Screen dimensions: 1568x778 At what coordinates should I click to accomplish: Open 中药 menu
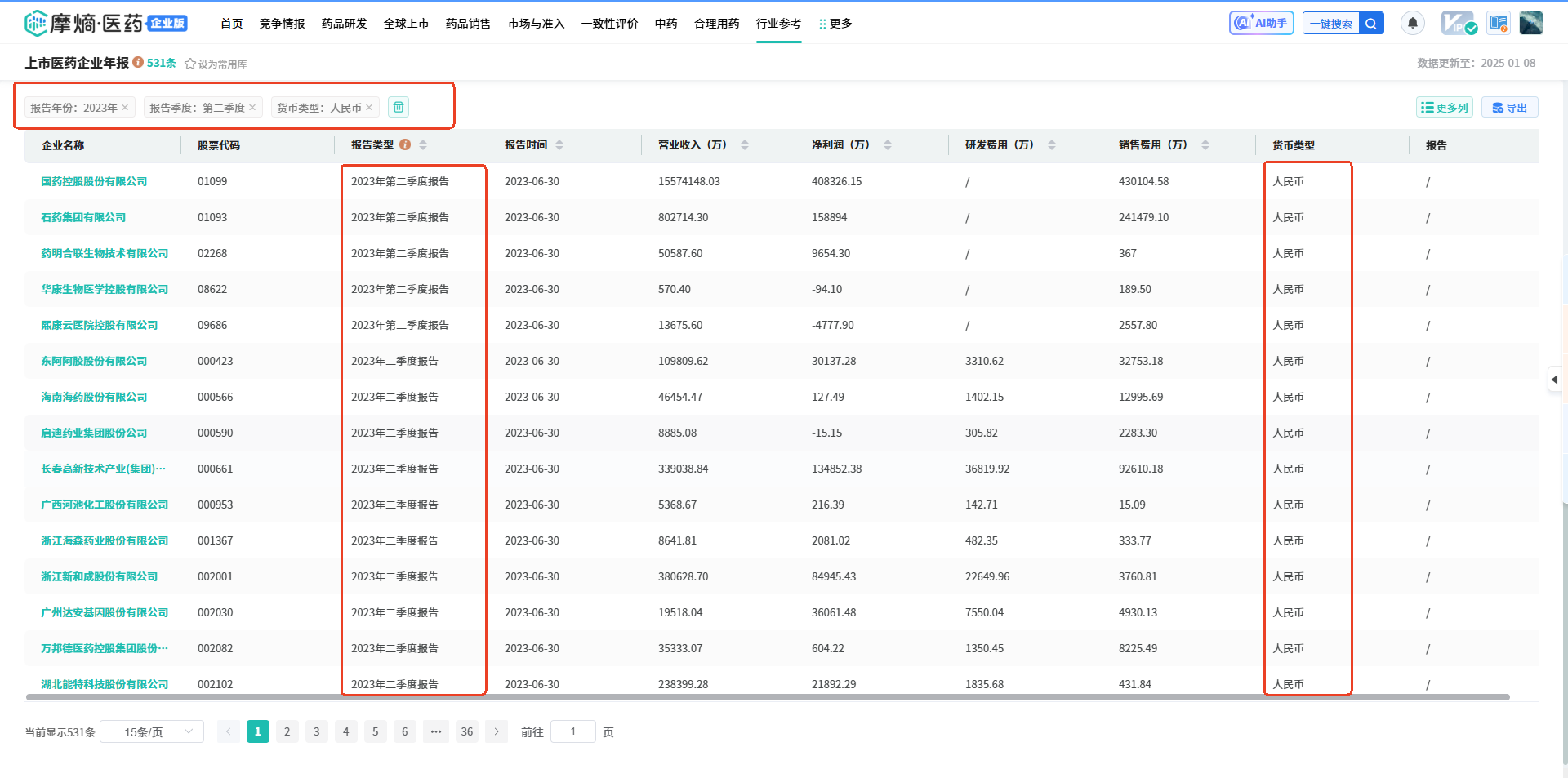(x=666, y=24)
